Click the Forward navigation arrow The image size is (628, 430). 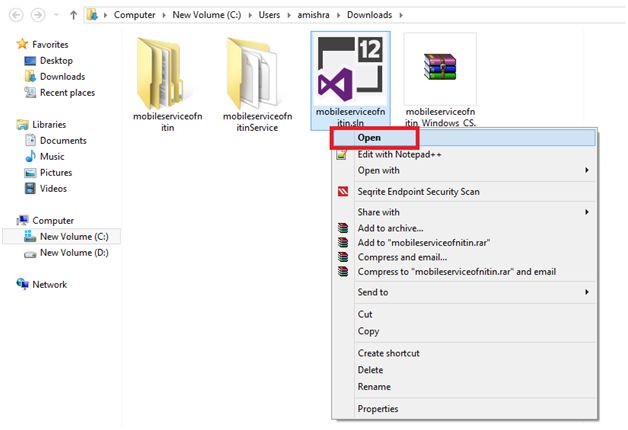coord(38,15)
